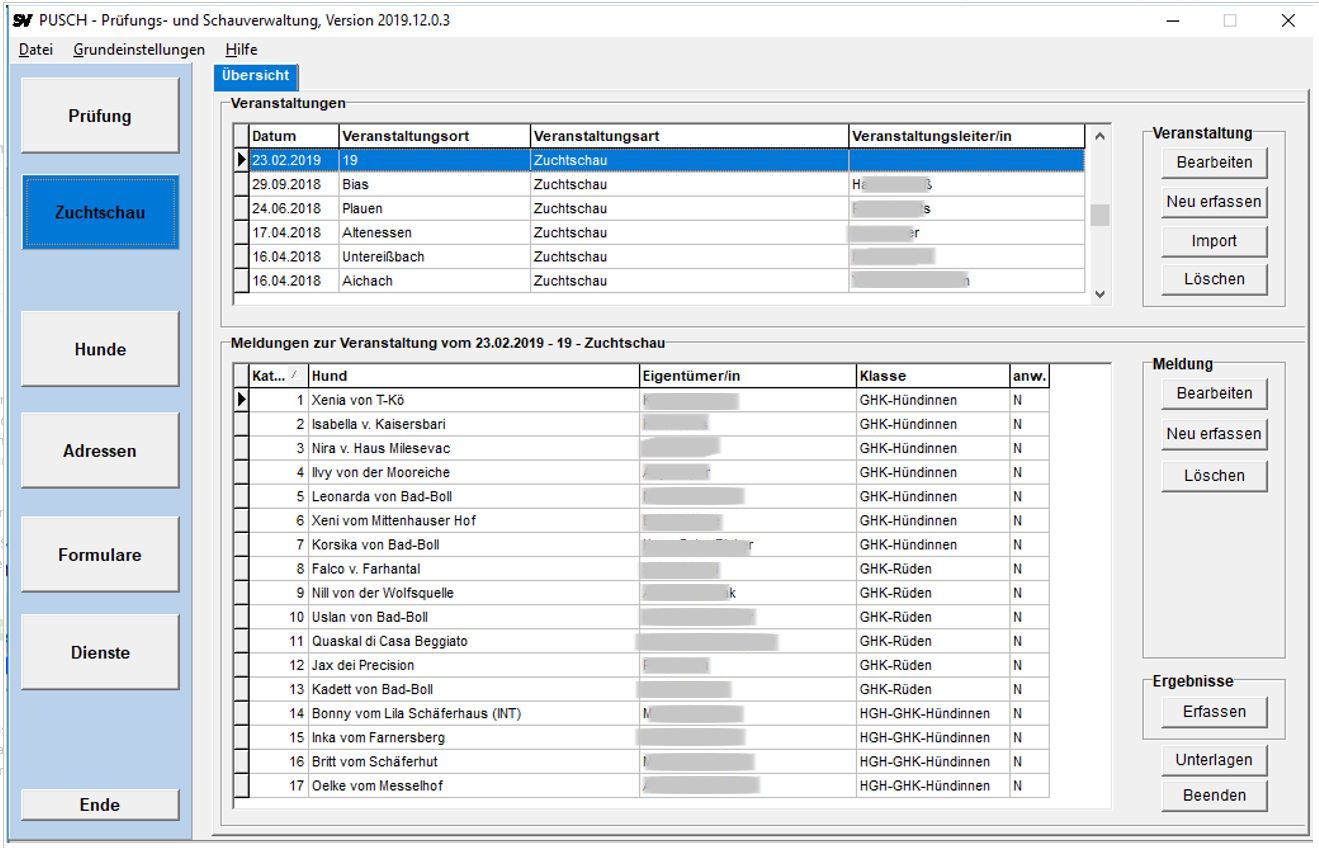This screenshot has height=848, width=1319.
Task: Click the Datum column header
Action: click(293, 136)
